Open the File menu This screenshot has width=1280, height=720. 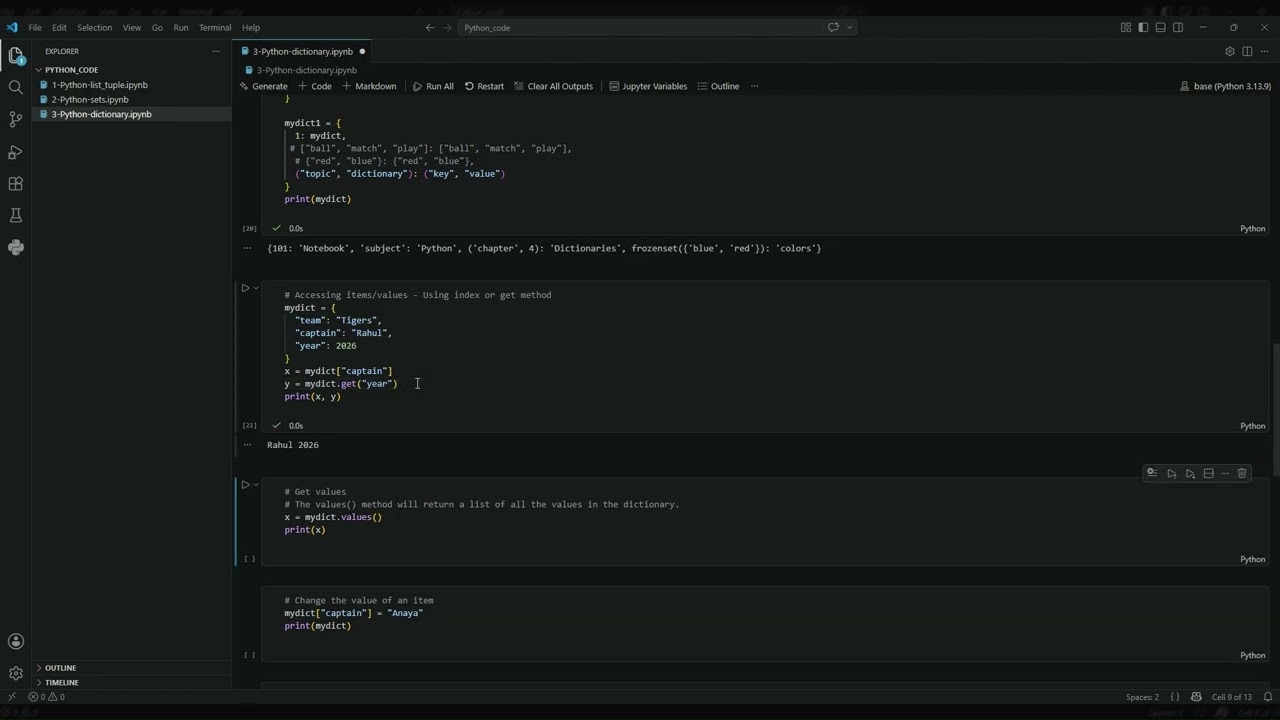coord(35,28)
